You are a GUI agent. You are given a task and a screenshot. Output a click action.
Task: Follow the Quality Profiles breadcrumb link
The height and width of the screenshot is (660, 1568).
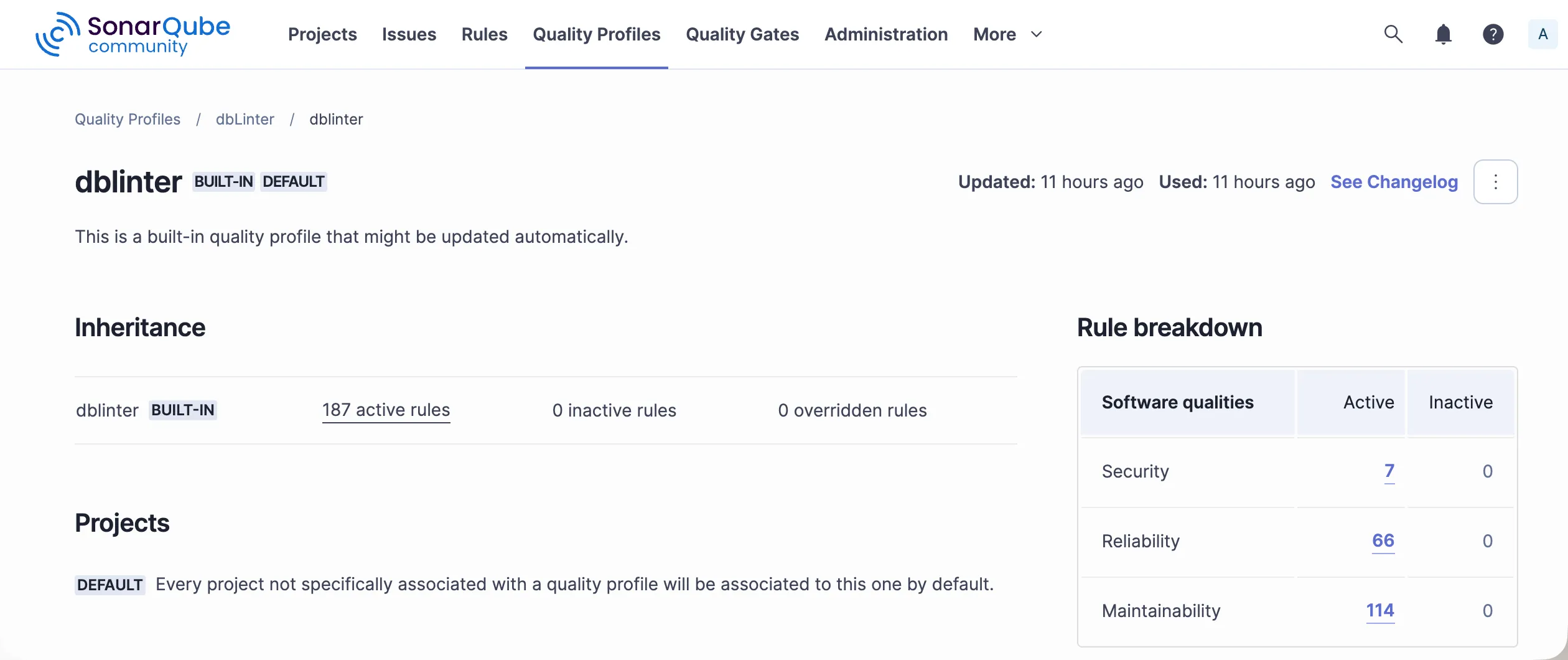[x=128, y=119]
